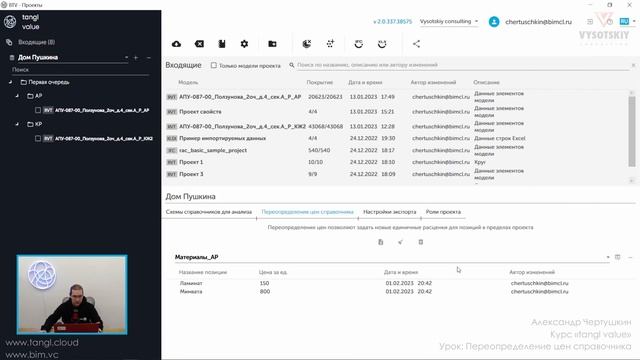Collapse the Первая очередь folder

tap(10, 82)
